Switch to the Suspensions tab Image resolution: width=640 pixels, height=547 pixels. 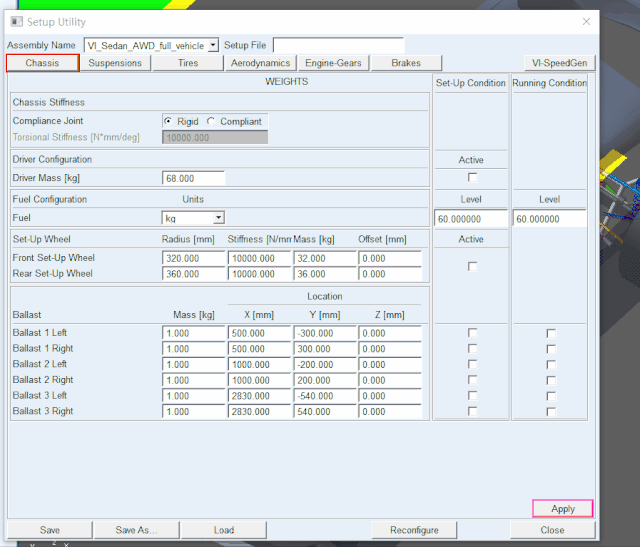click(x=115, y=63)
